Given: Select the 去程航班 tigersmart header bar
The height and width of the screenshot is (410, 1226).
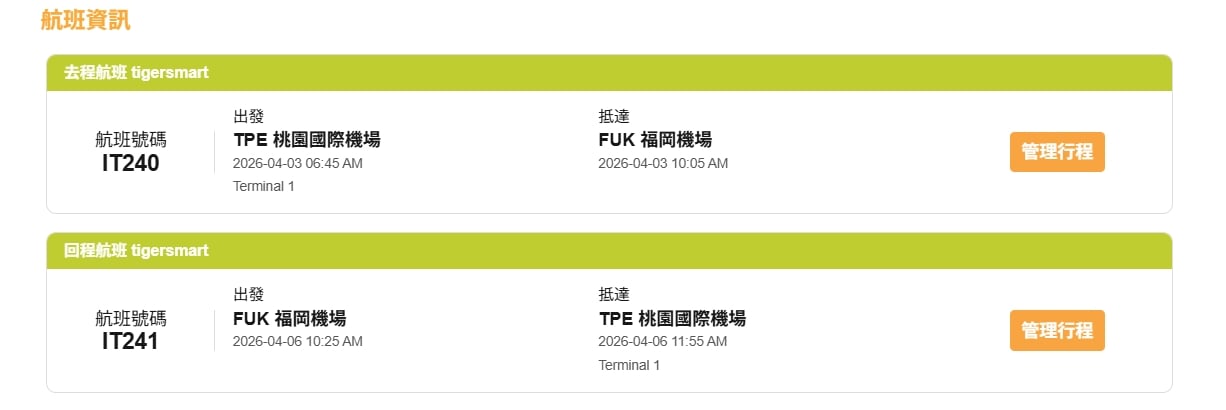Looking at the screenshot, I should 608,73.
